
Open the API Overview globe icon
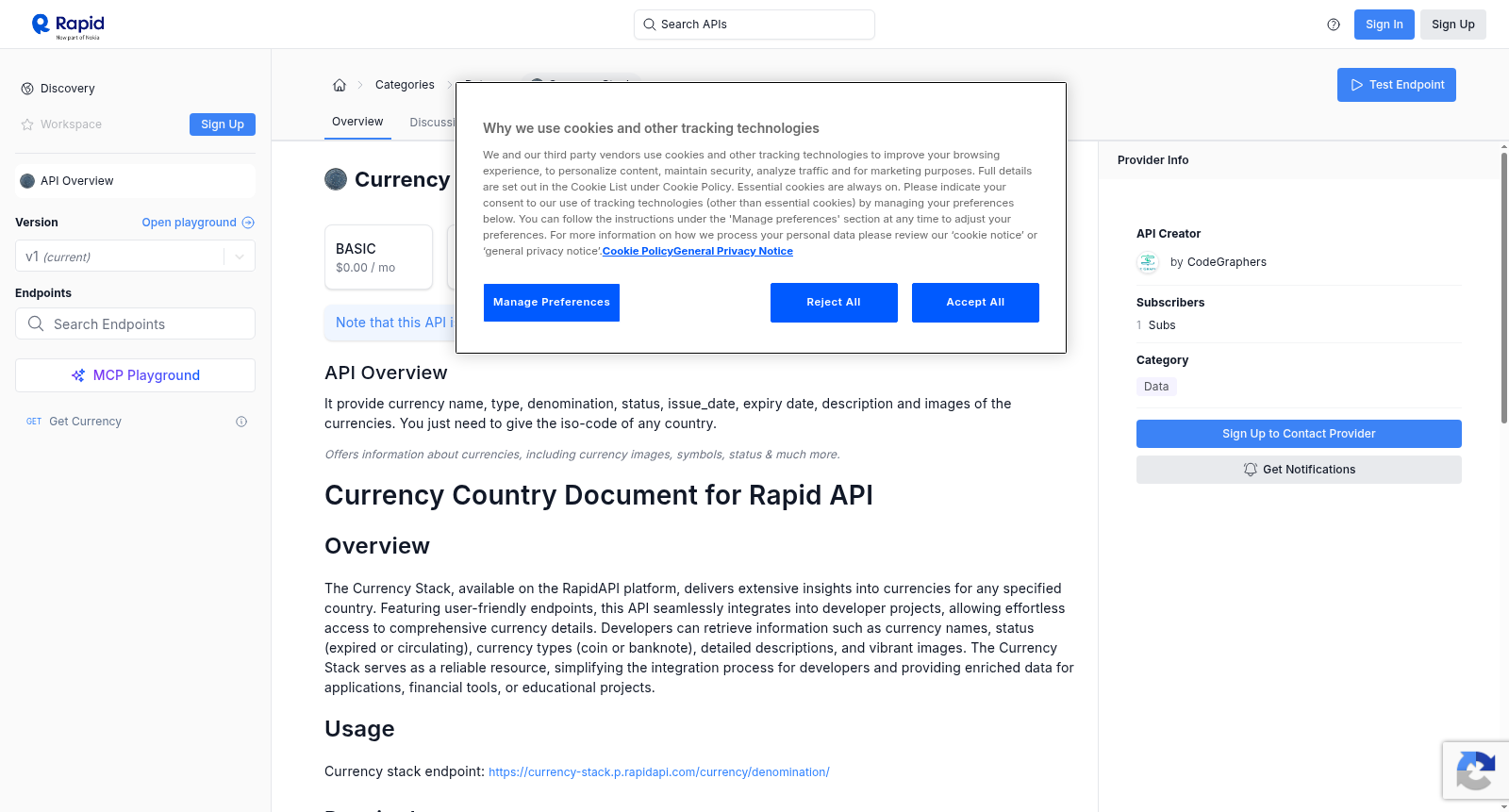[27, 181]
